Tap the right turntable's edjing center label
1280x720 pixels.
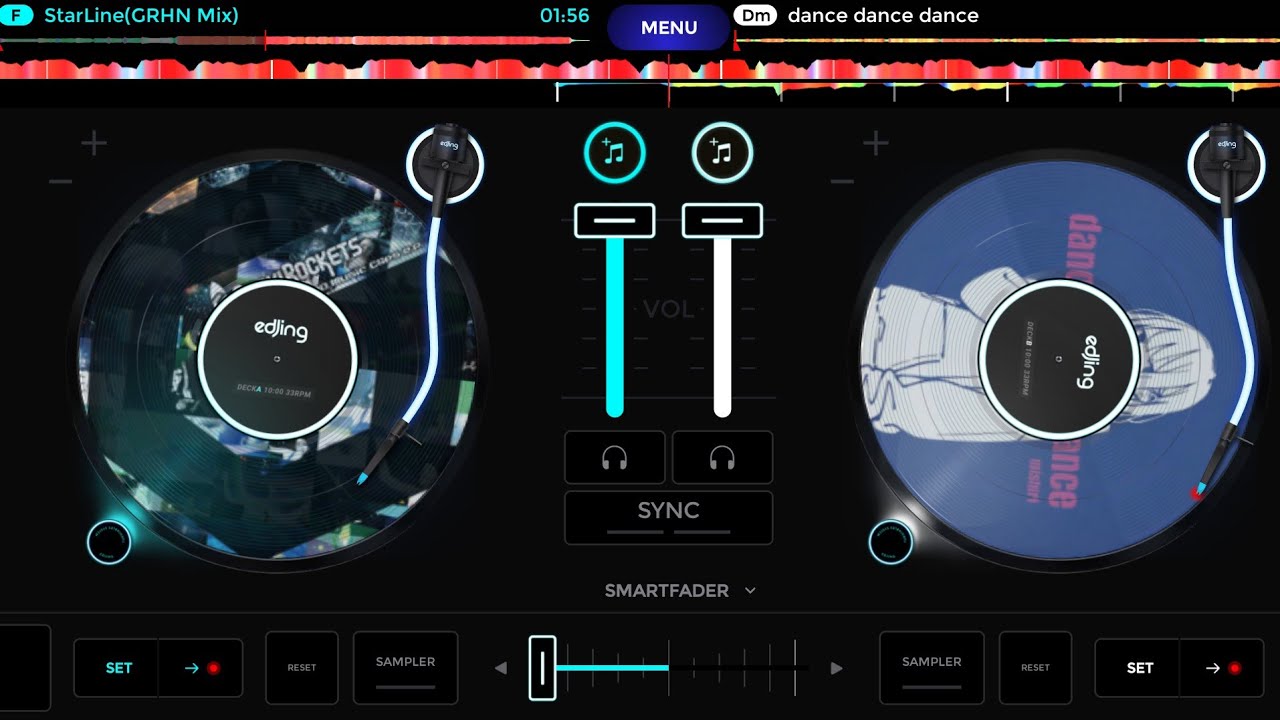[1058, 358]
